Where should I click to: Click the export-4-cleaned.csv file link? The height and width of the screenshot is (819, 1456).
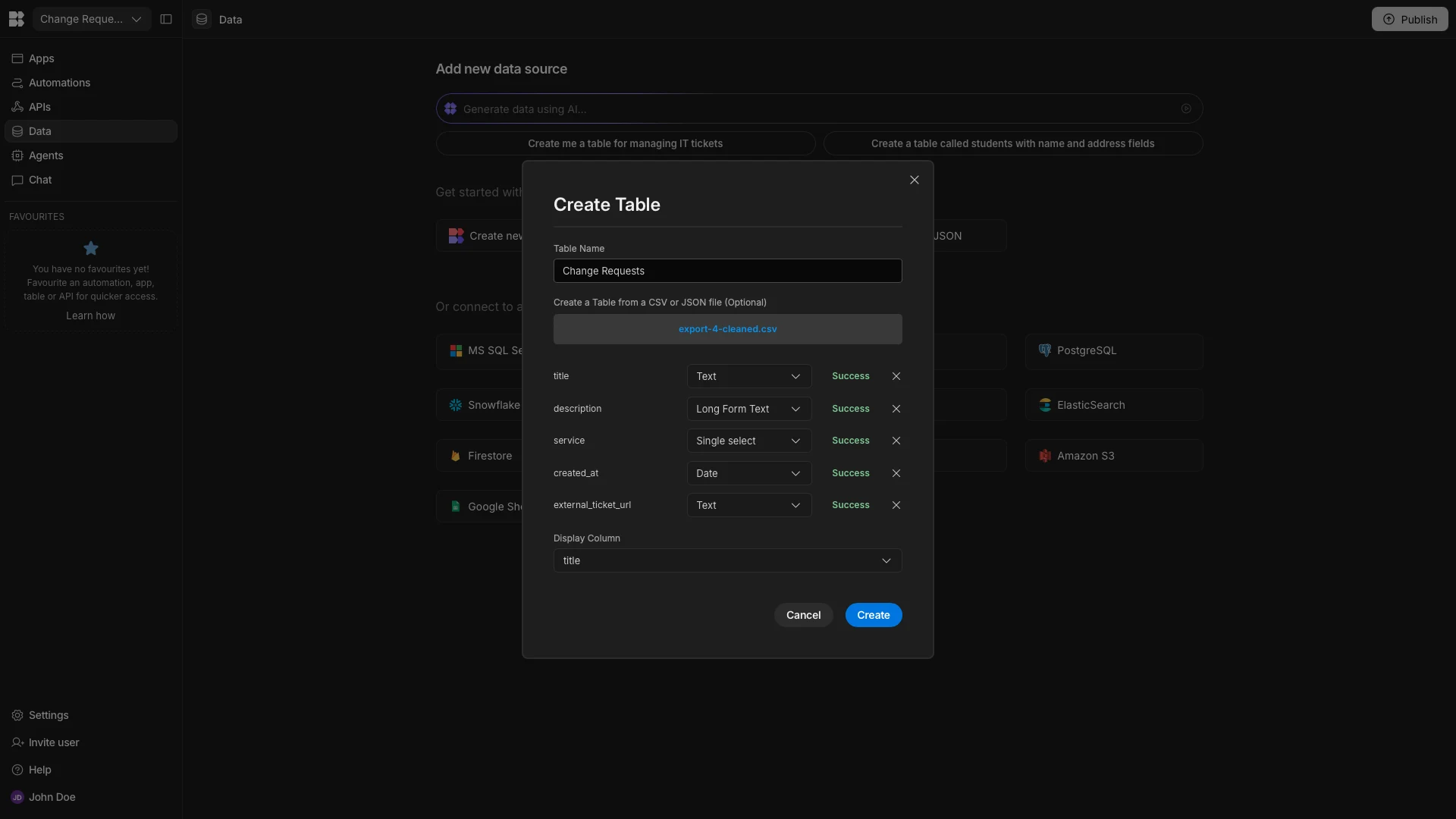click(726, 329)
